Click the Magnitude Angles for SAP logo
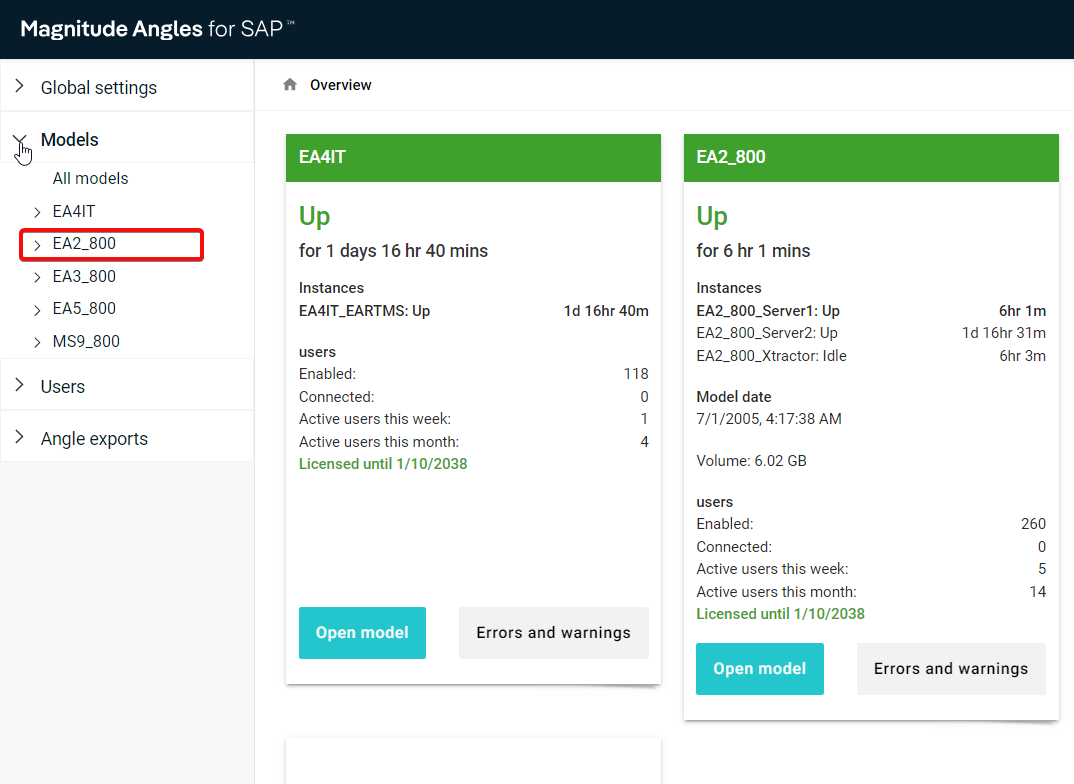The image size is (1074, 784). click(x=157, y=29)
